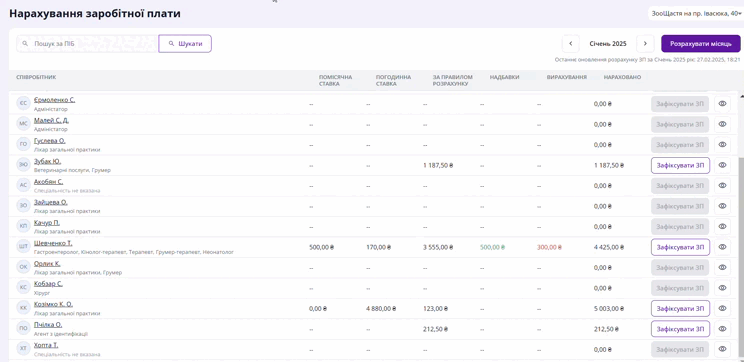The image size is (744, 362).
Task: Open the eye icon for Зайцева О.
Action: pyautogui.click(x=722, y=206)
